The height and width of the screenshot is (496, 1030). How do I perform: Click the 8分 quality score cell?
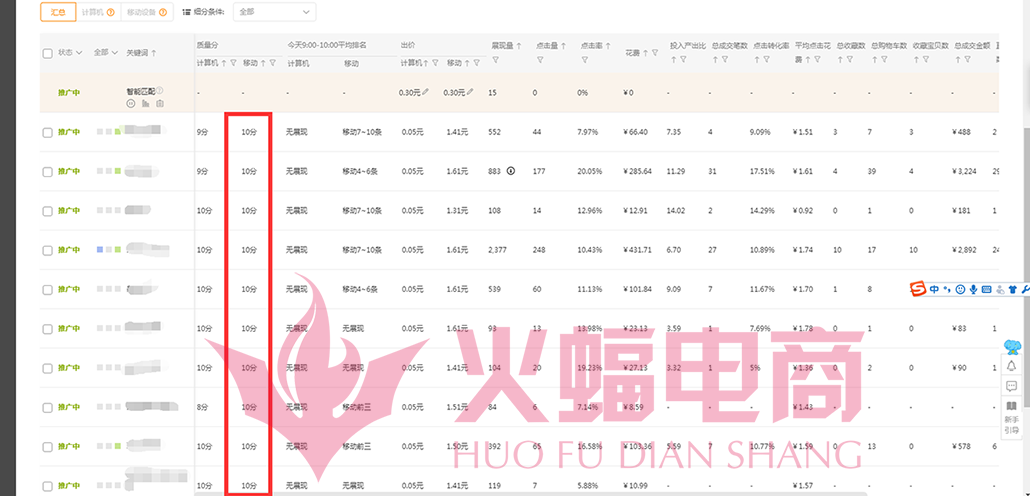[x=202, y=407]
